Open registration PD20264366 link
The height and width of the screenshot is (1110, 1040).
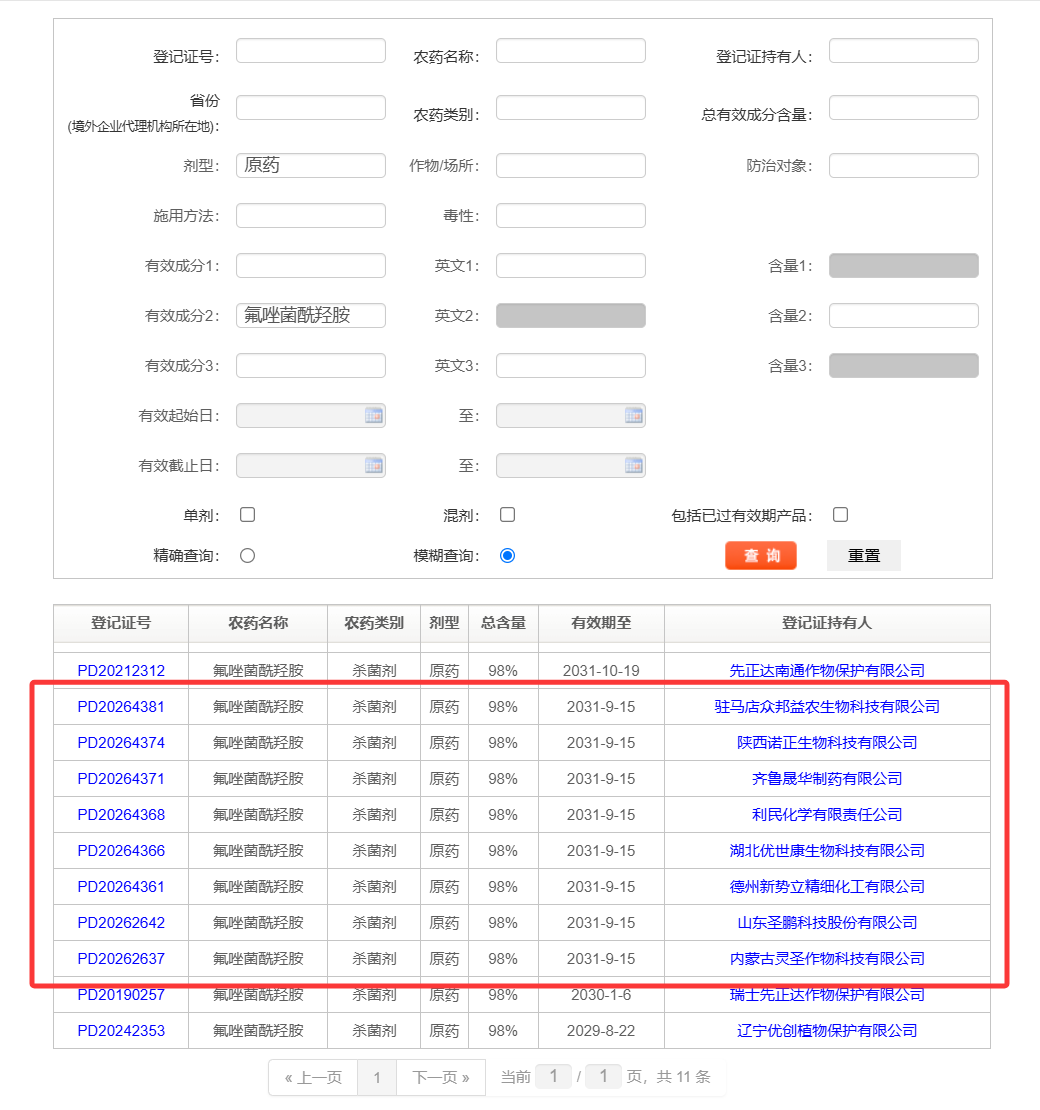pyautogui.click(x=121, y=851)
